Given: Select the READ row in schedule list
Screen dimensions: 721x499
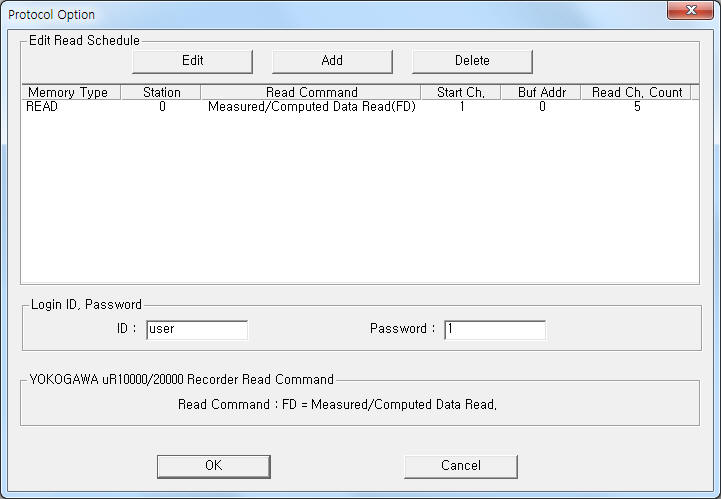Looking at the screenshot, I should (43, 107).
